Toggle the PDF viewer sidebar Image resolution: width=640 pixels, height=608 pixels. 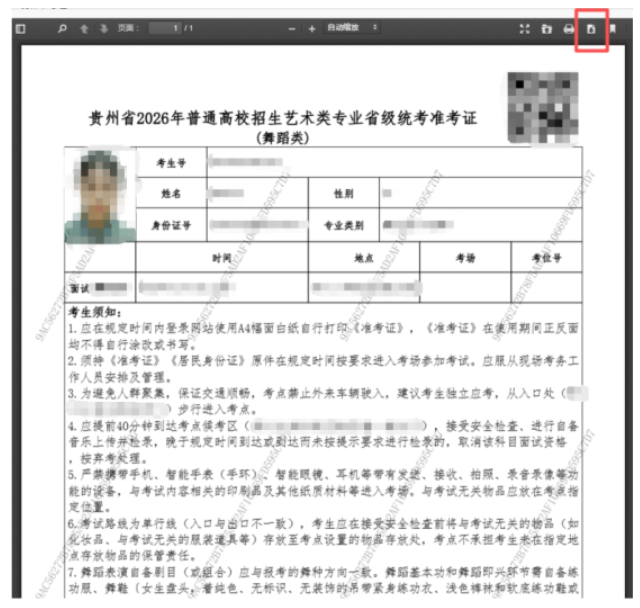pyautogui.click(x=20, y=29)
